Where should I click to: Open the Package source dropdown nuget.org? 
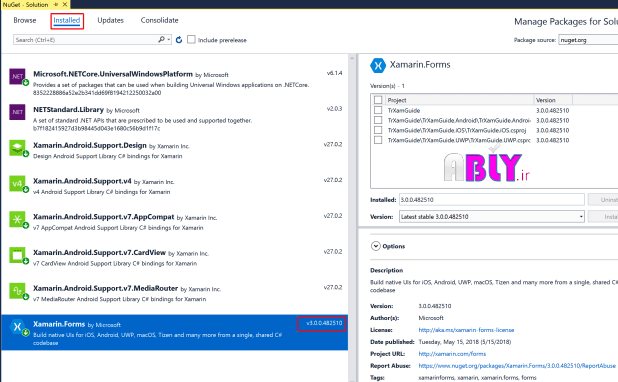[588, 40]
